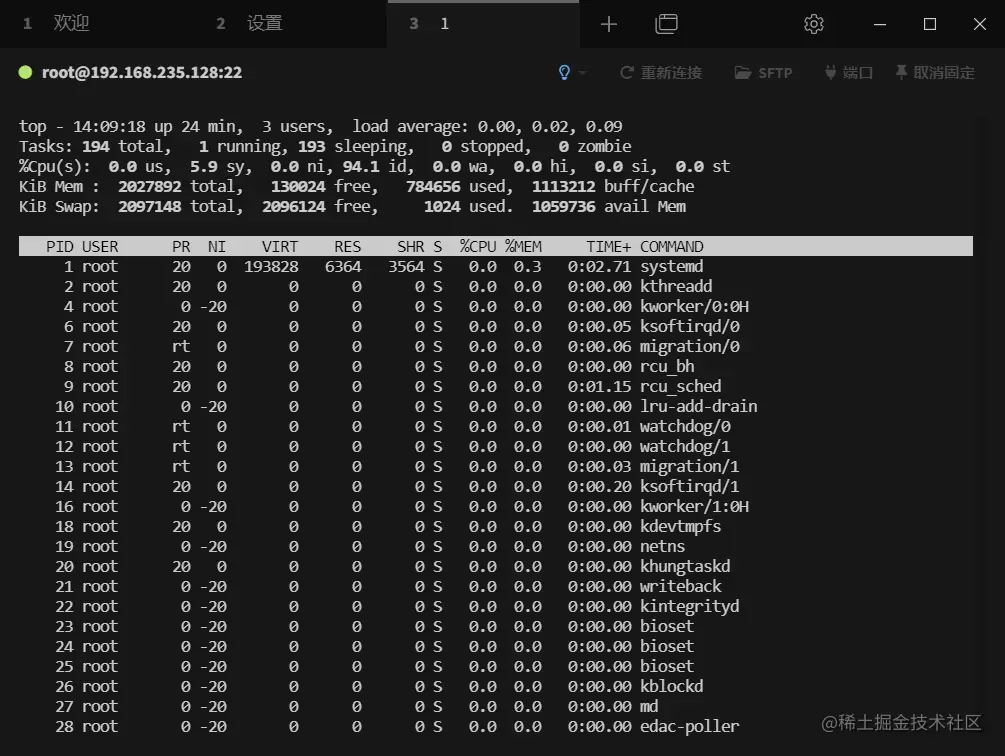
Task: Click the 2027892 total memory value
Action: pyautogui.click(x=149, y=186)
